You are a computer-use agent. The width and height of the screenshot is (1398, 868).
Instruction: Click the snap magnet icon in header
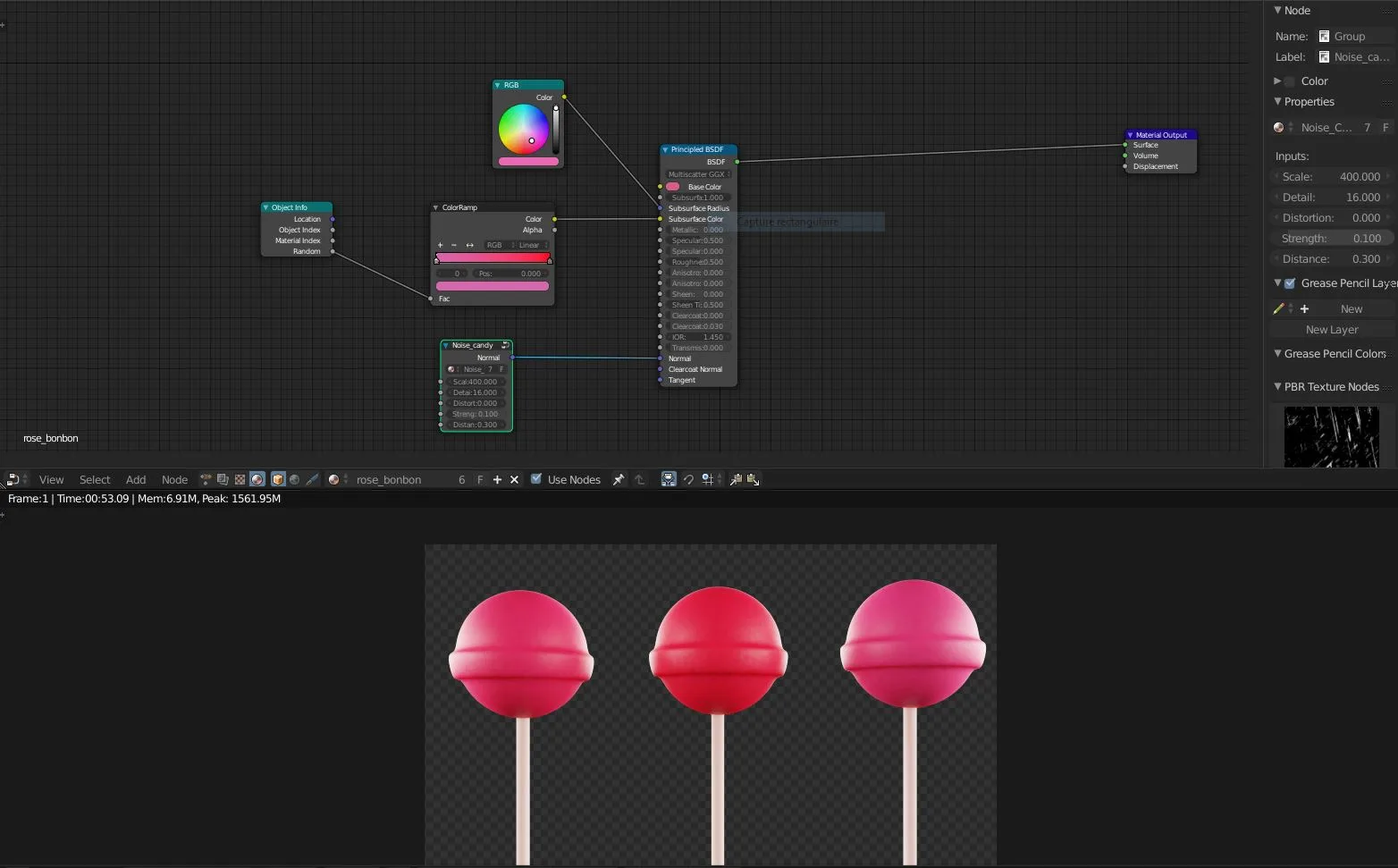point(688,480)
